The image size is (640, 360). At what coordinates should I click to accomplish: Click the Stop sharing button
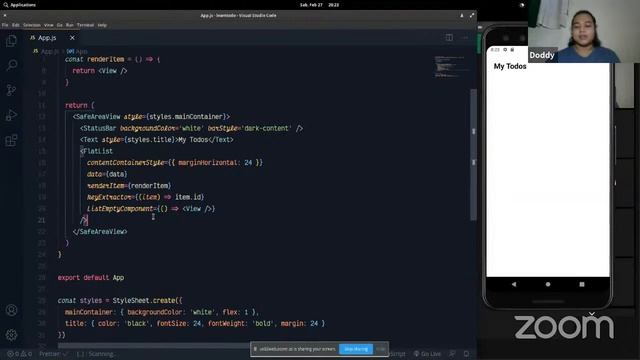(x=356, y=349)
